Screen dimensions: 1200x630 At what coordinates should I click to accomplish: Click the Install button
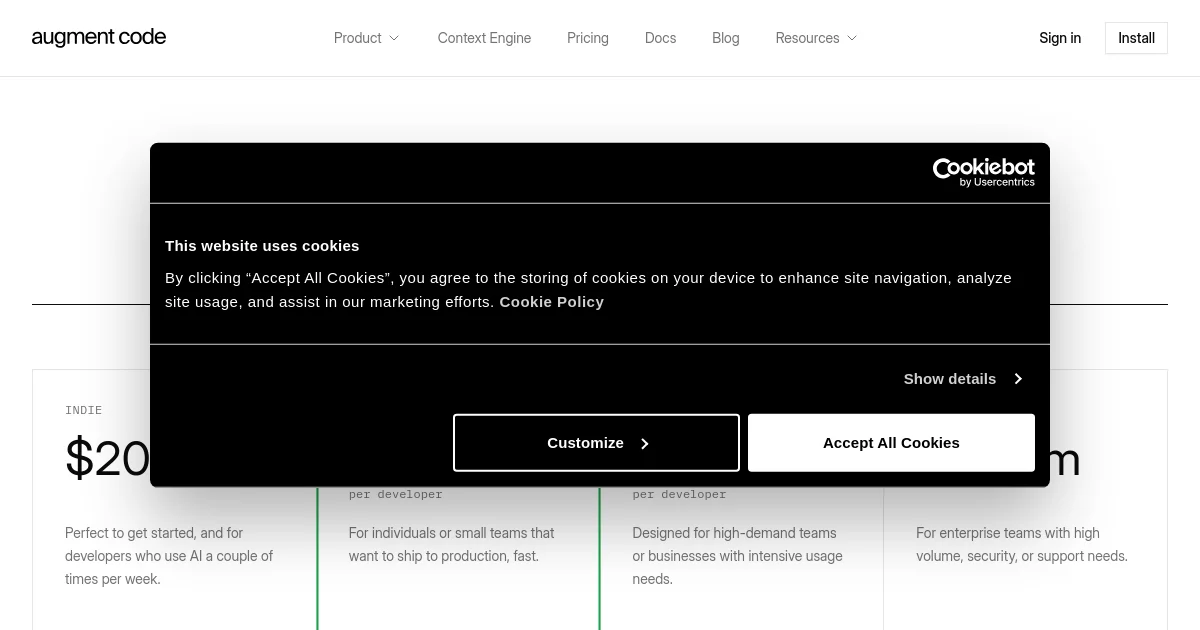(x=1136, y=38)
